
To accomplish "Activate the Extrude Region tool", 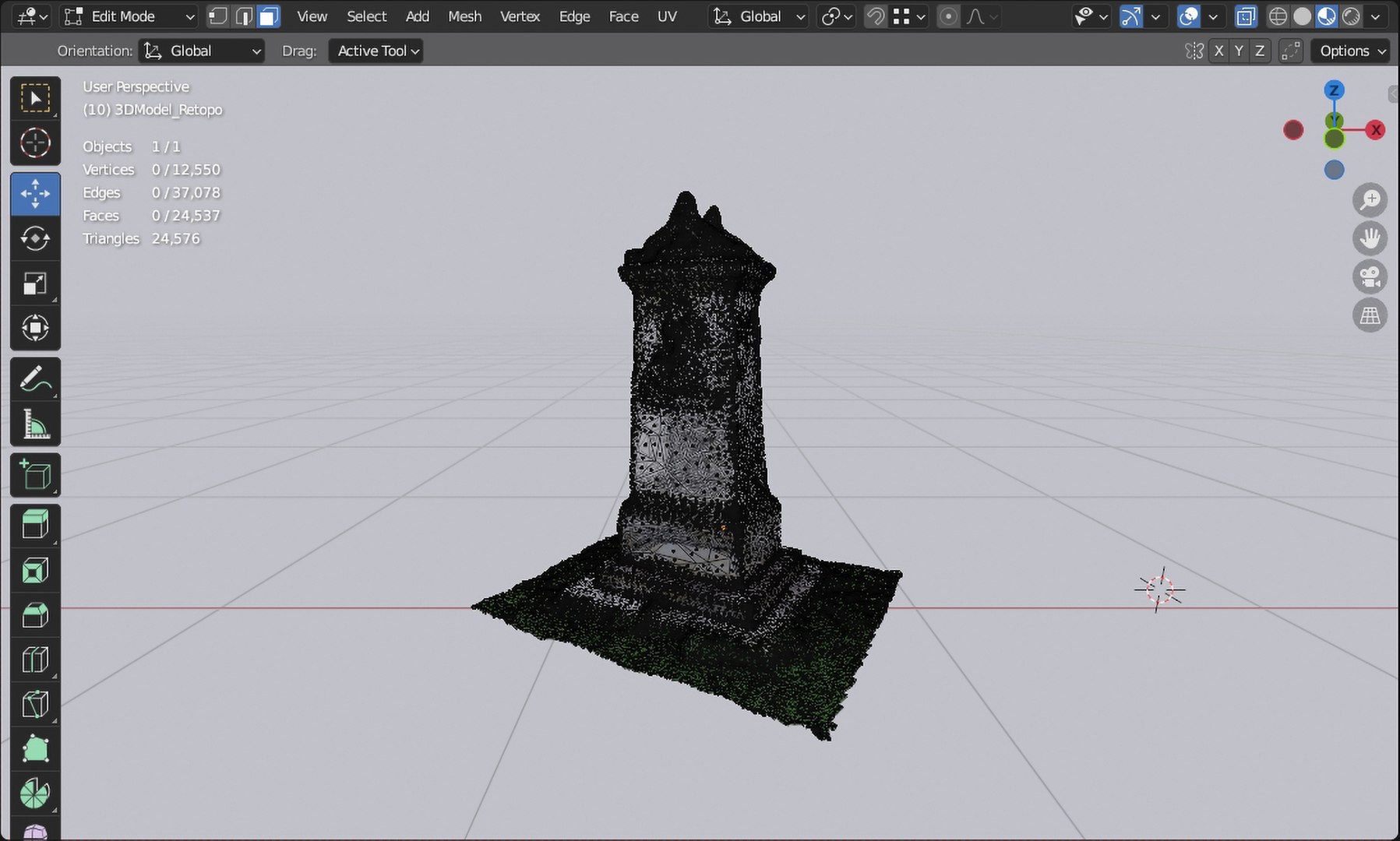I will pyautogui.click(x=35, y=526).
